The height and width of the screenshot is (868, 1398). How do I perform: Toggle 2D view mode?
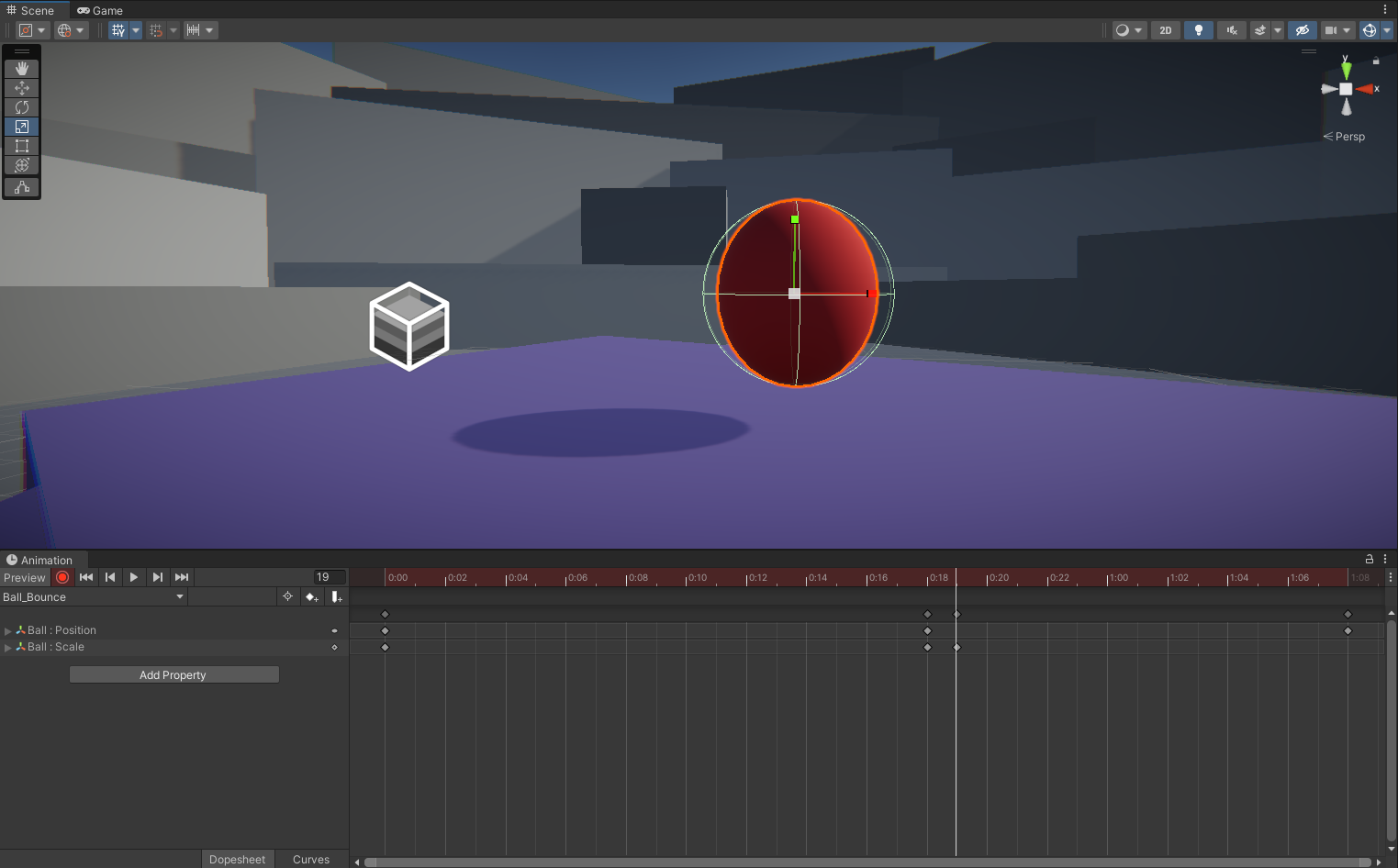pyautogui.click(x=1165, y=30)
